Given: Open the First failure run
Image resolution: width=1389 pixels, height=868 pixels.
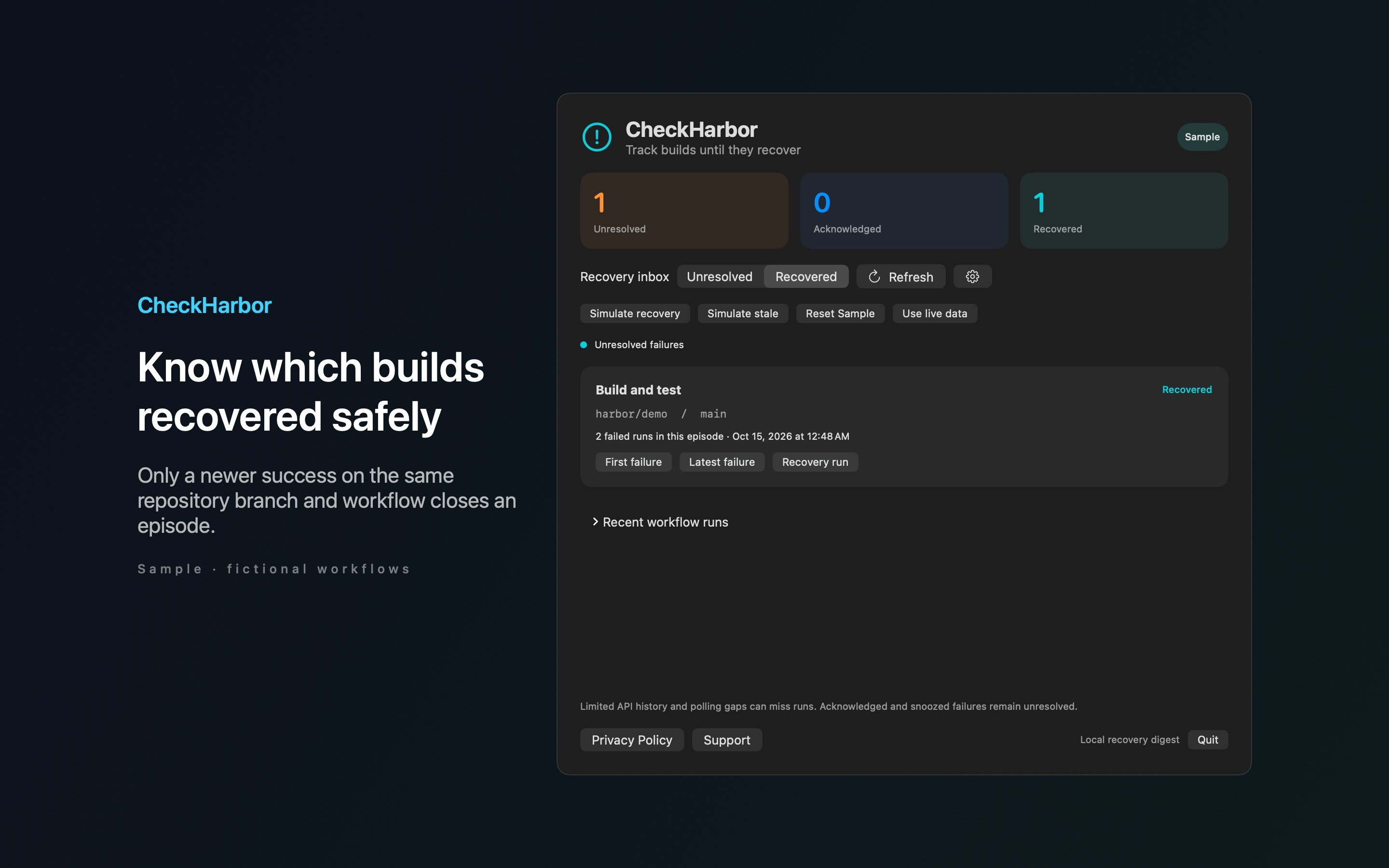Looking at the screenshot, I should click(634, 462).
